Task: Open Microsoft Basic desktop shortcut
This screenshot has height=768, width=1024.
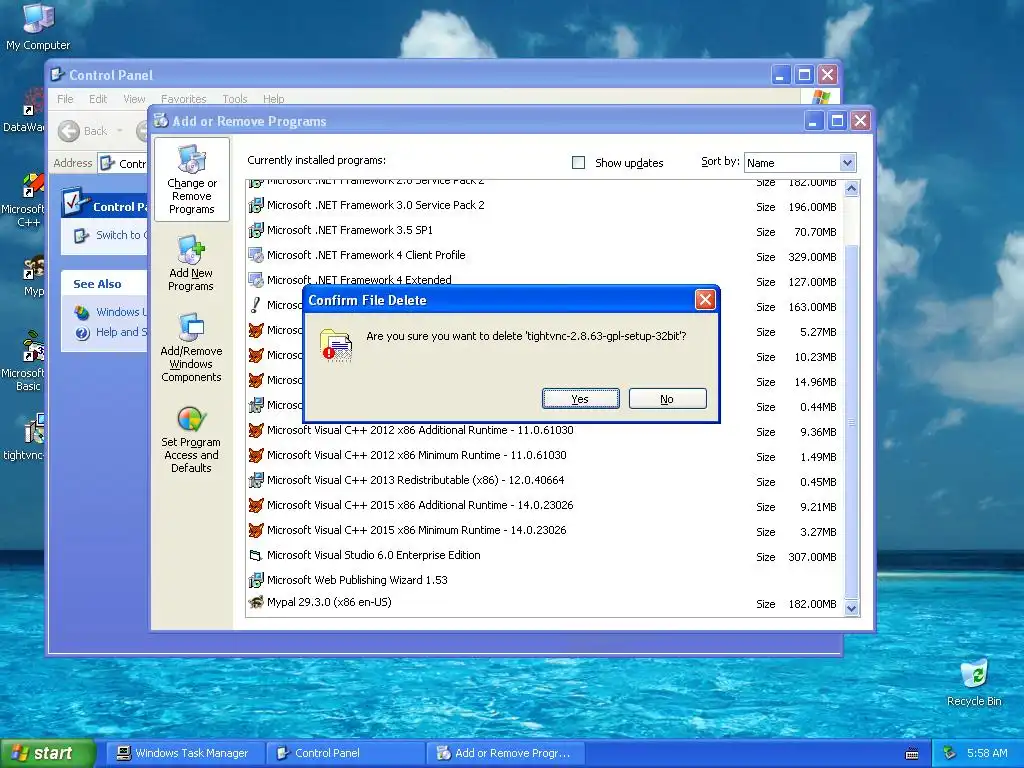Action: pos(24,360)
